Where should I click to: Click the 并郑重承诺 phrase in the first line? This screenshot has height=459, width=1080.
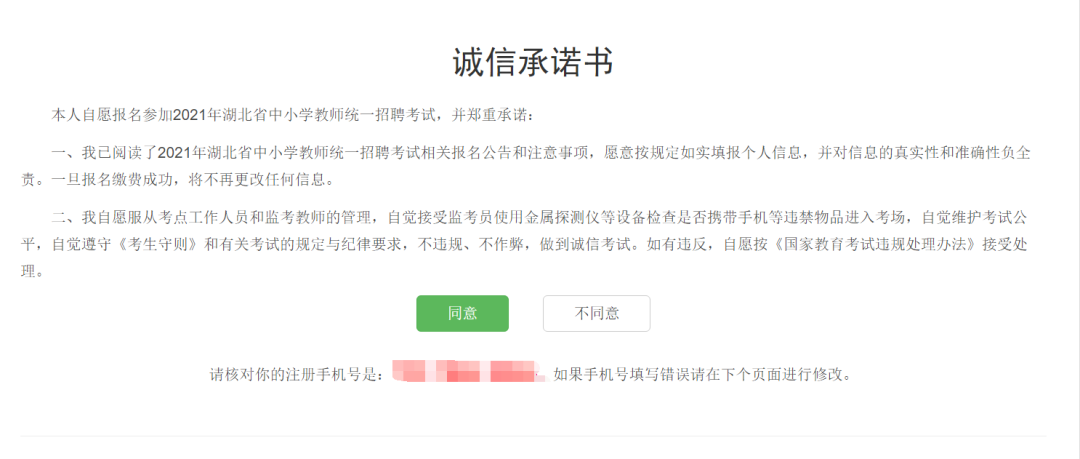tap(488, 114)
